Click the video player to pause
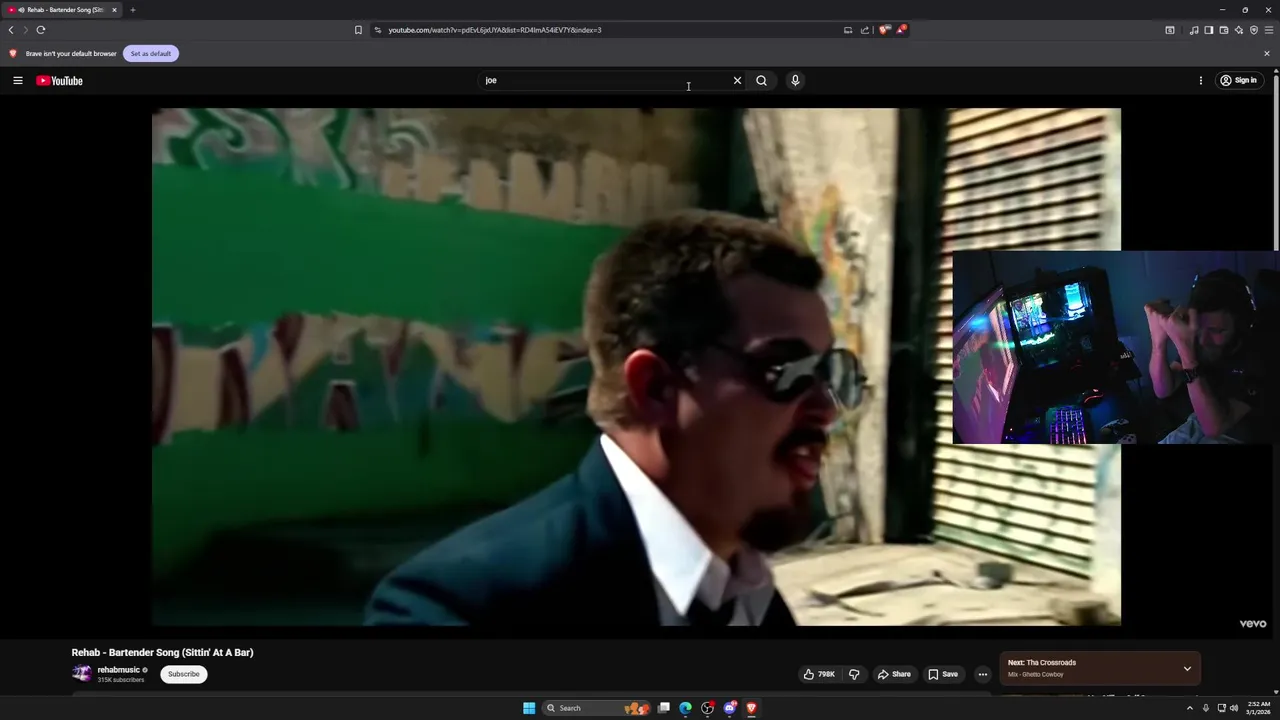 (636, 367)
